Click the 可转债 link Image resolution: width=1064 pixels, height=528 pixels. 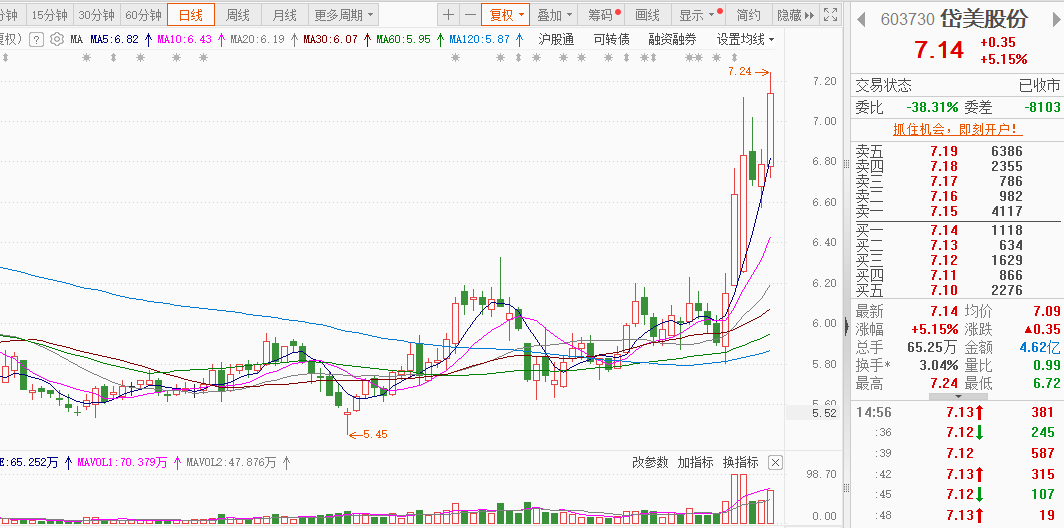[x=611, y=39]
